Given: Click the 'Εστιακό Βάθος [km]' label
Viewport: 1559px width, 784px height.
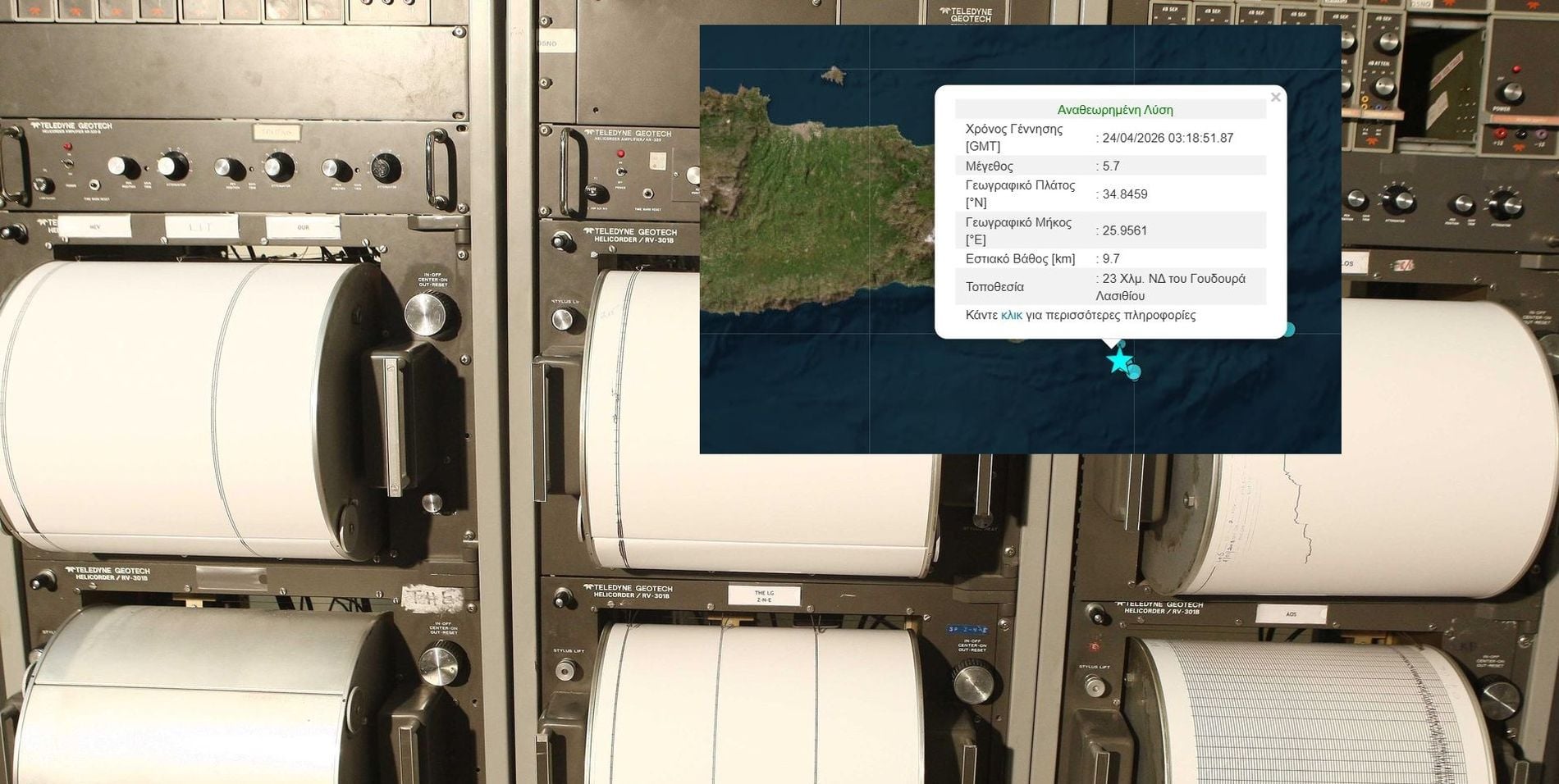Looking at the screenshot, I should coord(1020,258).
